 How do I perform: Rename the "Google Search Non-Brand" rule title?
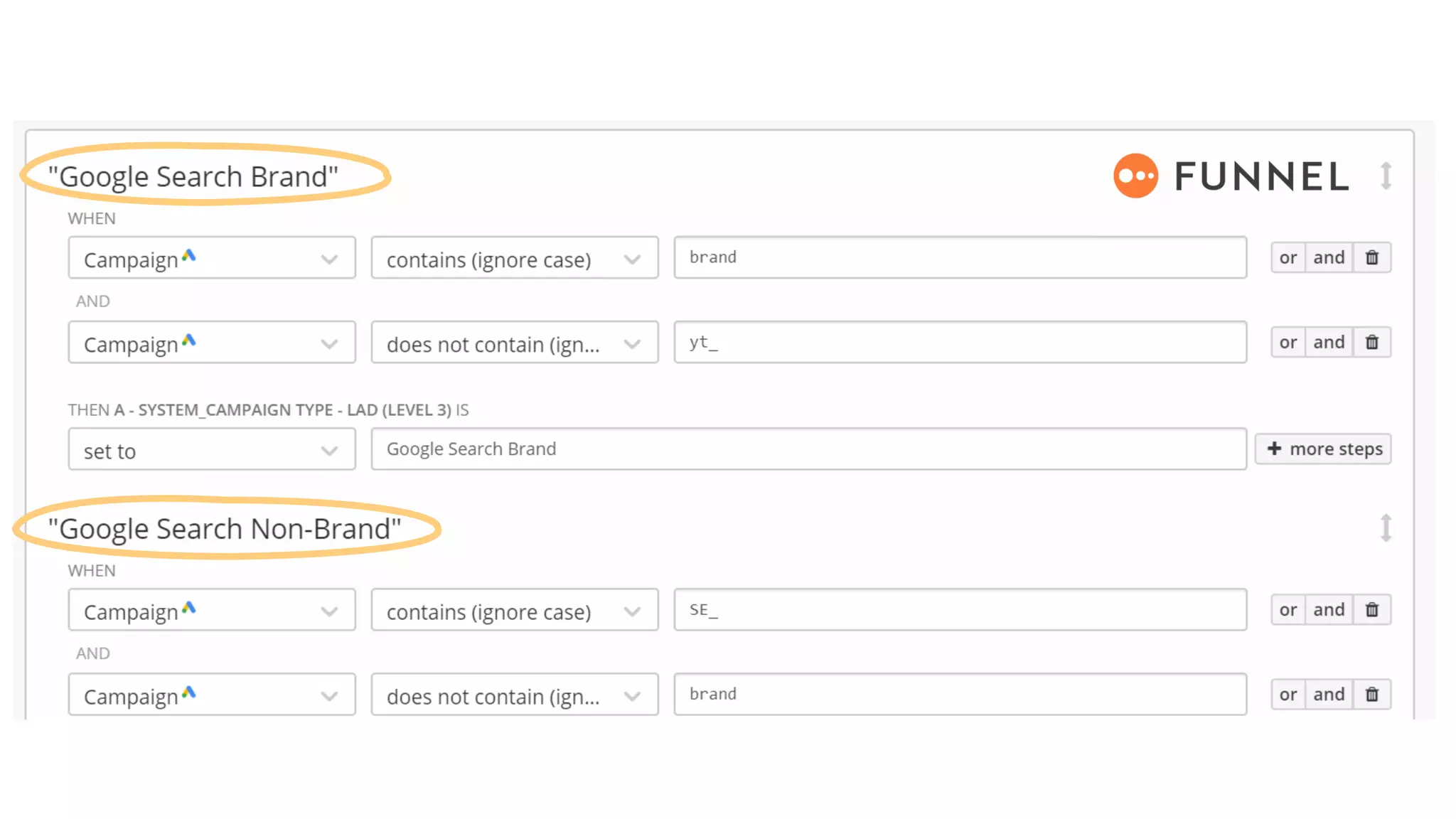pos(225,529)
